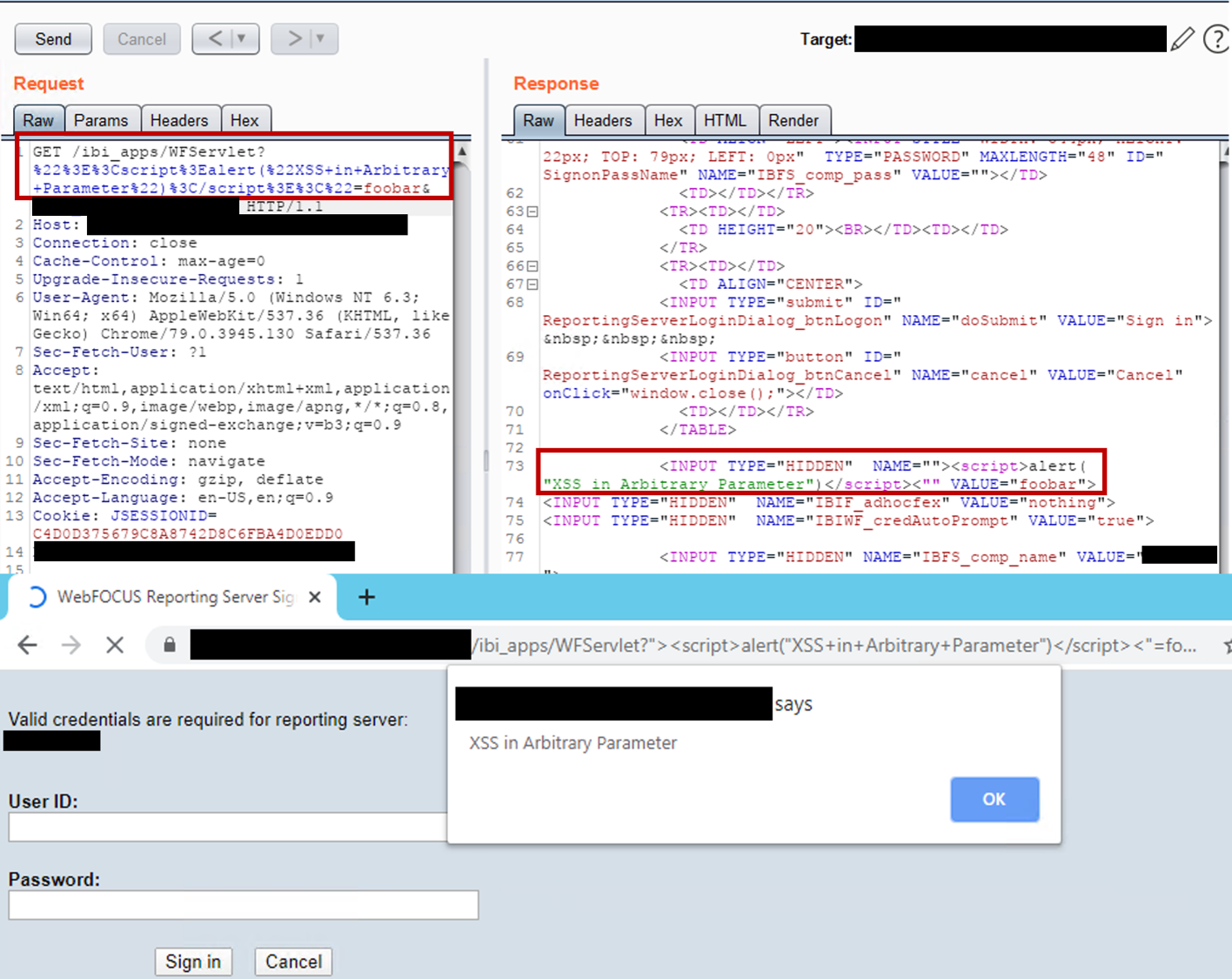Click the padlock site info icon
This screenshot has width=1232, height=979.
pyautogui.click(x=170, y=645)
